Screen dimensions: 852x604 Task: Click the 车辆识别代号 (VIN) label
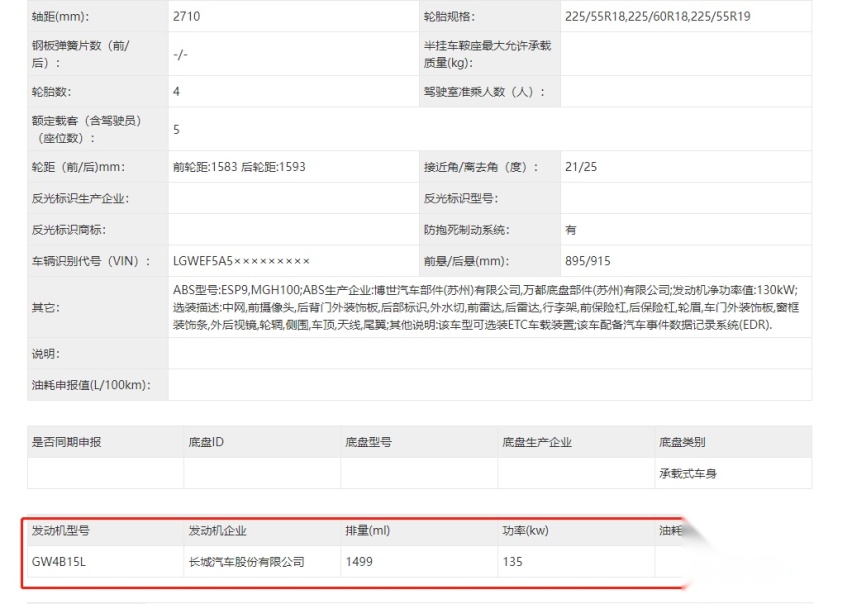point(91,261)
